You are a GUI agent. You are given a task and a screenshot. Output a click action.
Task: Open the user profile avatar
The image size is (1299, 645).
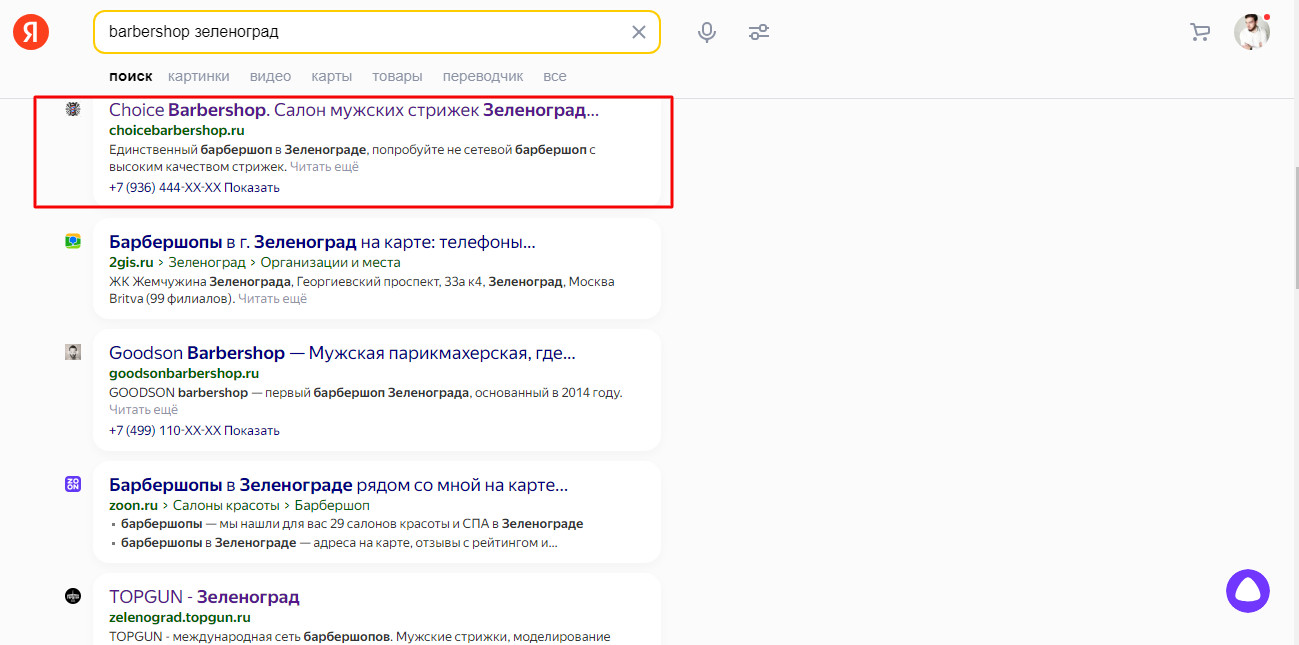pos(1251,32)
